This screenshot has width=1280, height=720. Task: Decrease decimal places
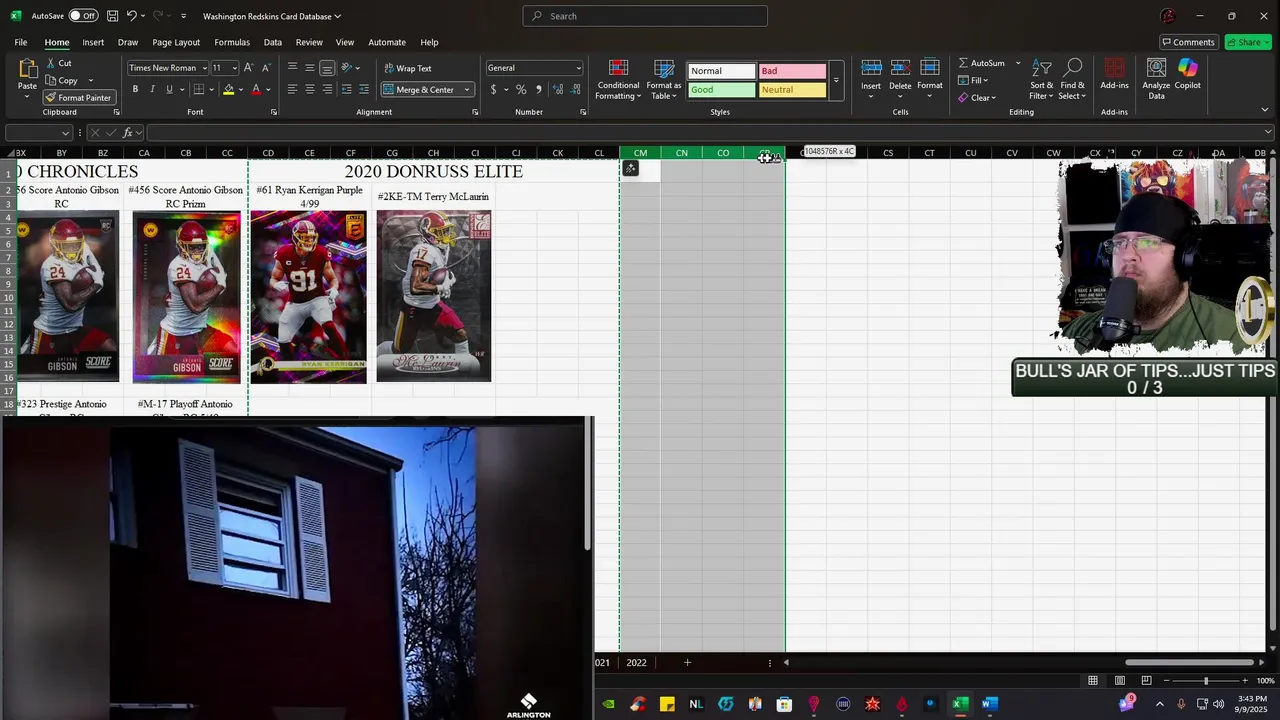coord(575,89)
